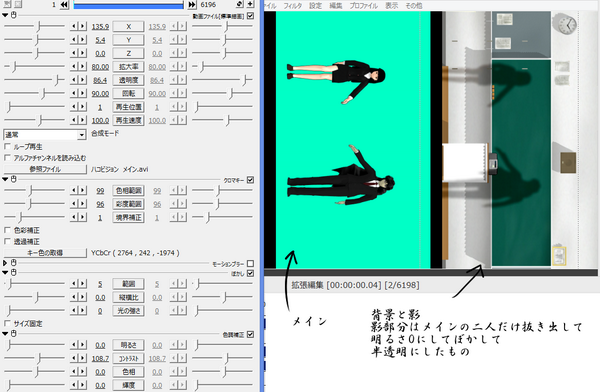
Task: Open the 合成モード dropdown showing 通常
Action: coord(45,134)
